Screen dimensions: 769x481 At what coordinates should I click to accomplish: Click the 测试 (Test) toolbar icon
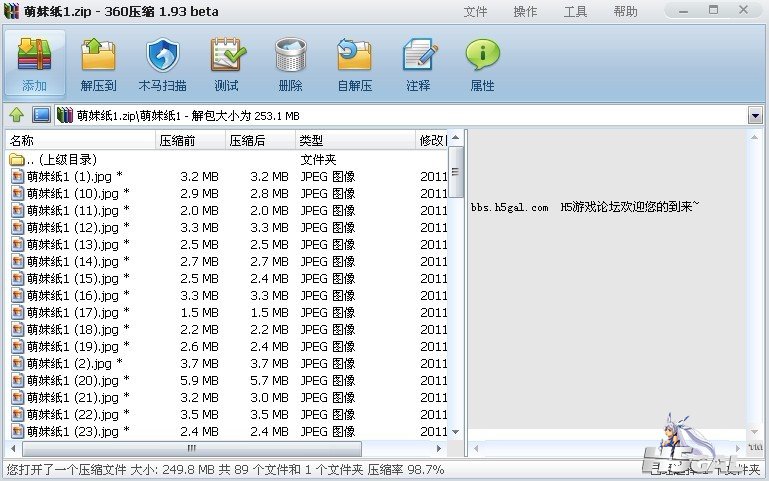tap(227, 64)
